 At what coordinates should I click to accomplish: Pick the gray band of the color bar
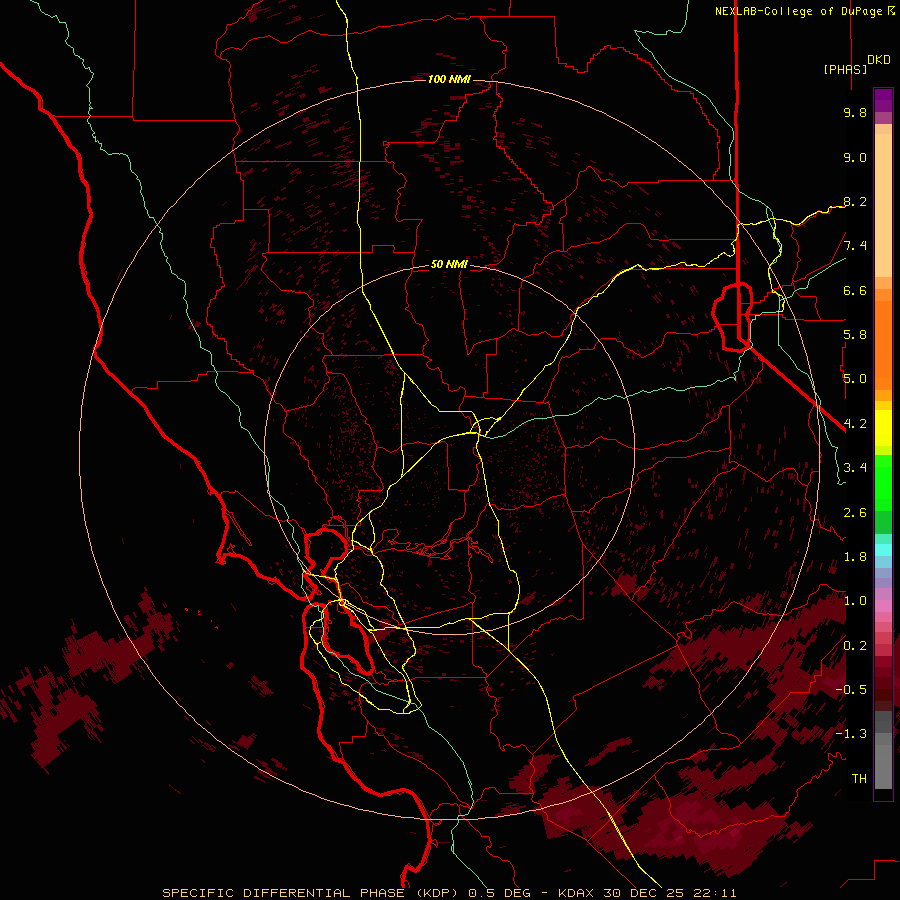pos(883,749)
